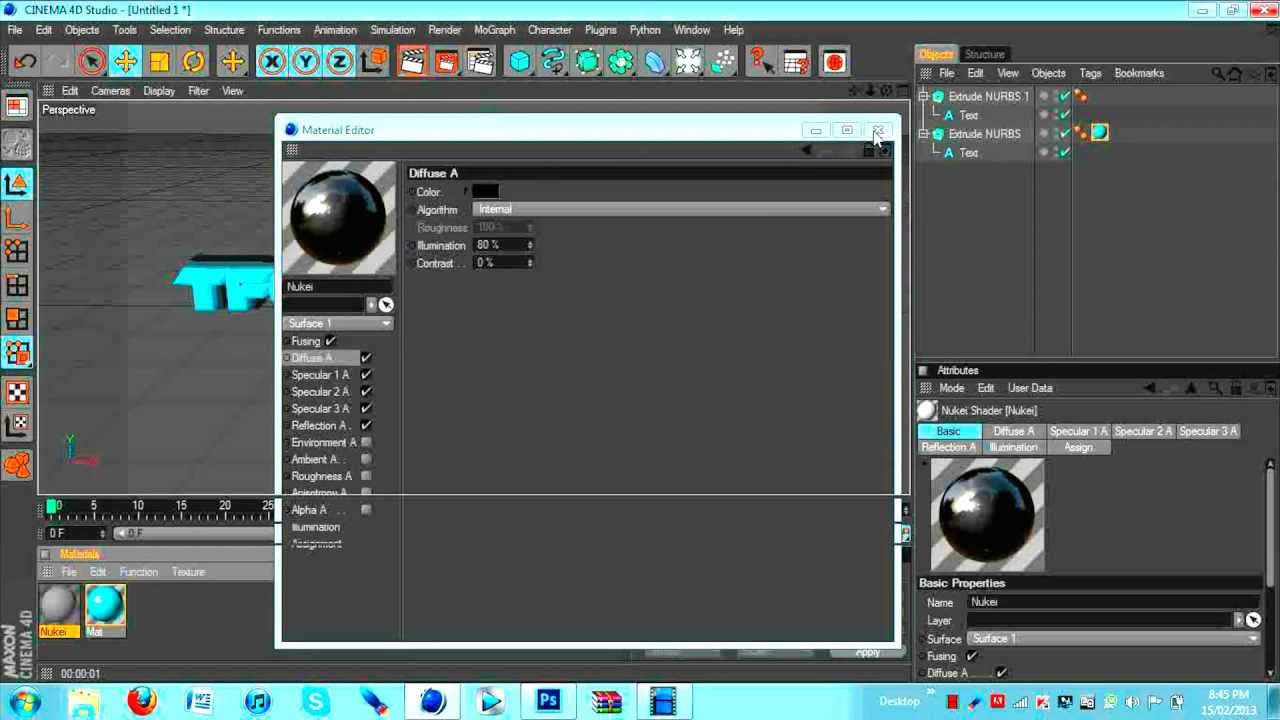The image size is (1280, 720).
Task: Activate the Scale tool
Action: (x=159, y=62)
